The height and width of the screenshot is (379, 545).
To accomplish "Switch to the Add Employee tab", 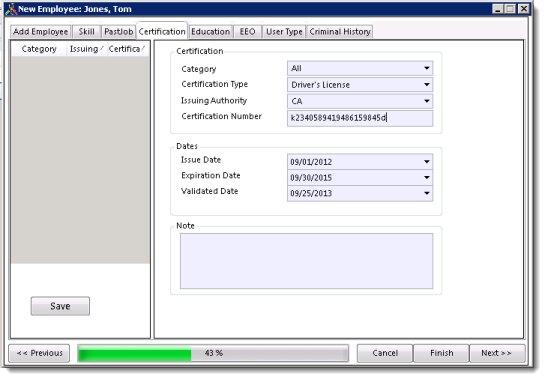I will pyautogui.click(x=40, y=32).
